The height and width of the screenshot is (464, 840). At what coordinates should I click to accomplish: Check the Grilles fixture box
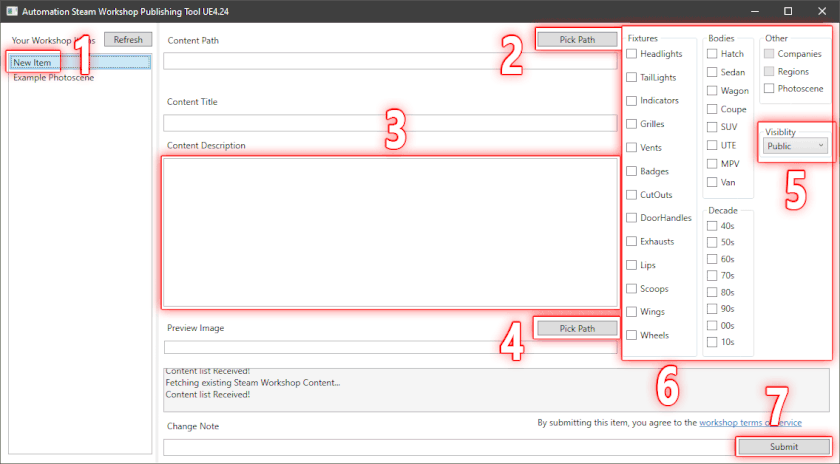tap(632, 124)
